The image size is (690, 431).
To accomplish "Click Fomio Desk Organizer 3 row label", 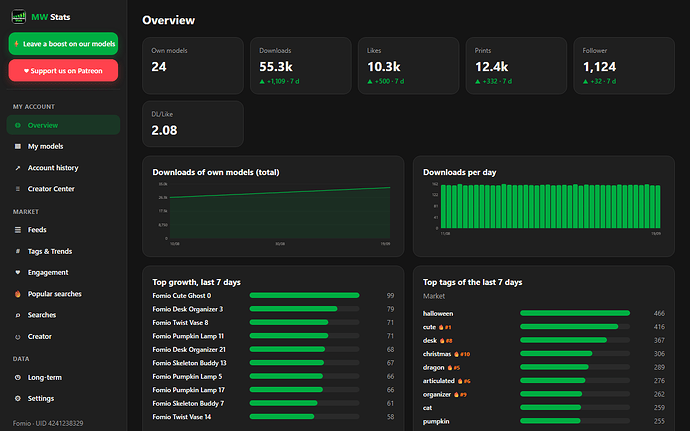I will pos(187,309).
